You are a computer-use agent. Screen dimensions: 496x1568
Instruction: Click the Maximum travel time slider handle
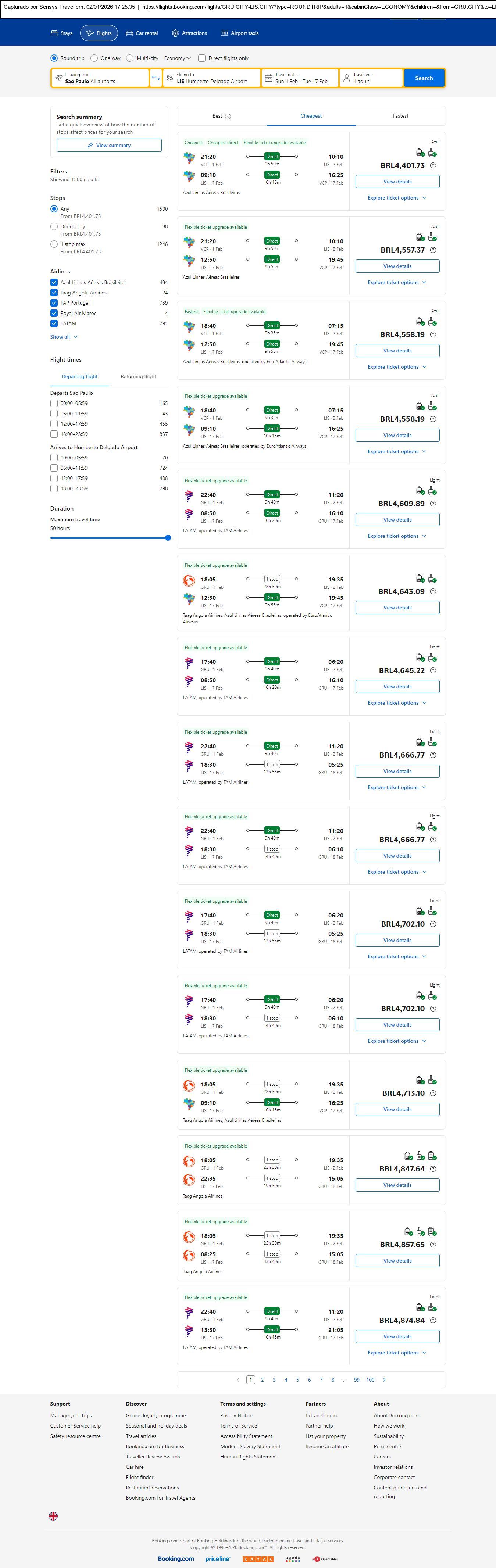(168, 538)
